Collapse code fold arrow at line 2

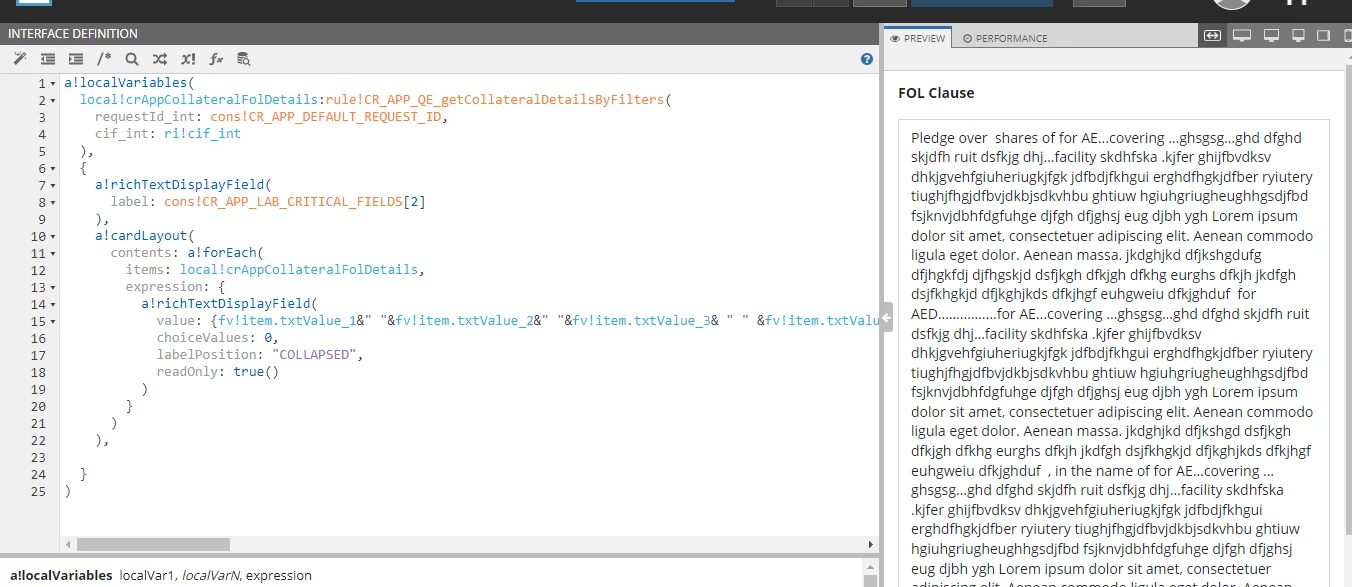click(x=52, y=100)
